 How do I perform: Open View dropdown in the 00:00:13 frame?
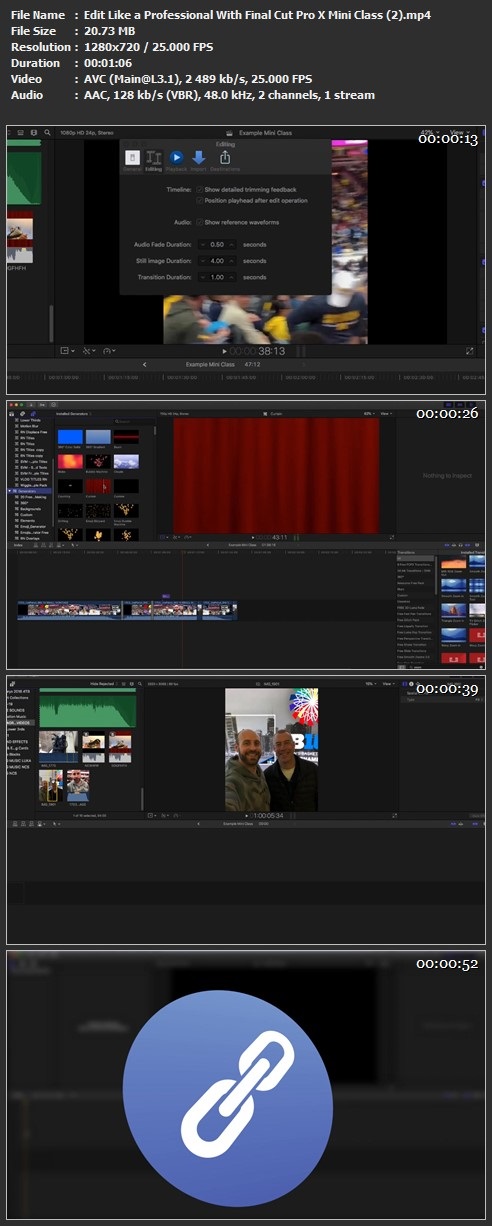point(459,132)
